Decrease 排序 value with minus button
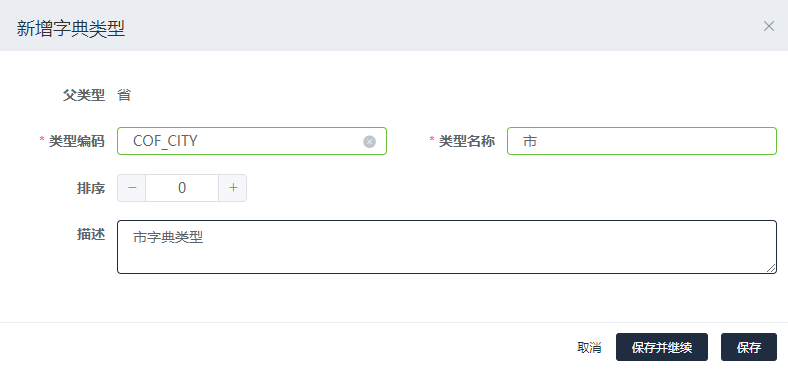 coord(132,188)
